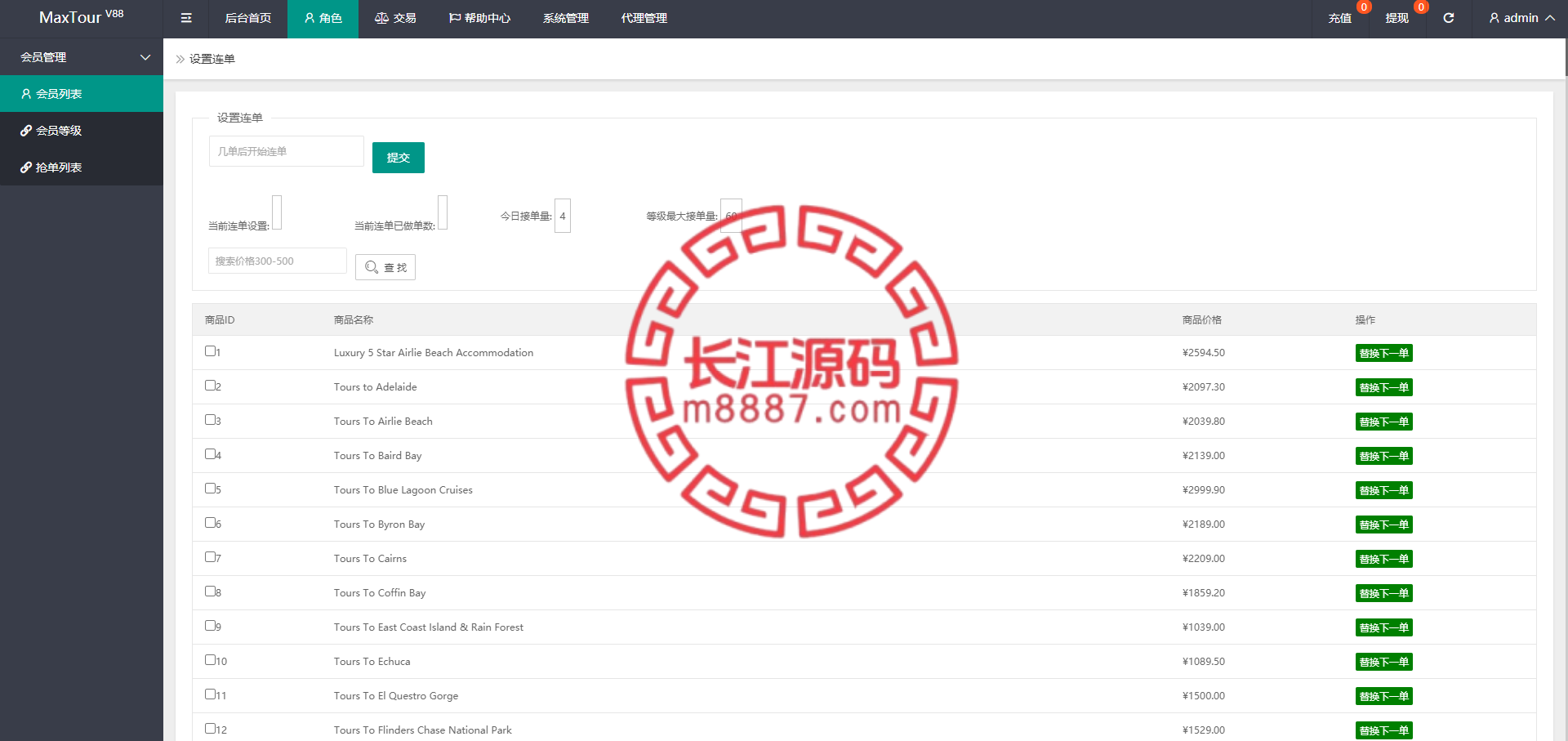This screenshot has width=1568, height=741.
Task: Check the checkbox for product ID 11
Action: (210, 694)
